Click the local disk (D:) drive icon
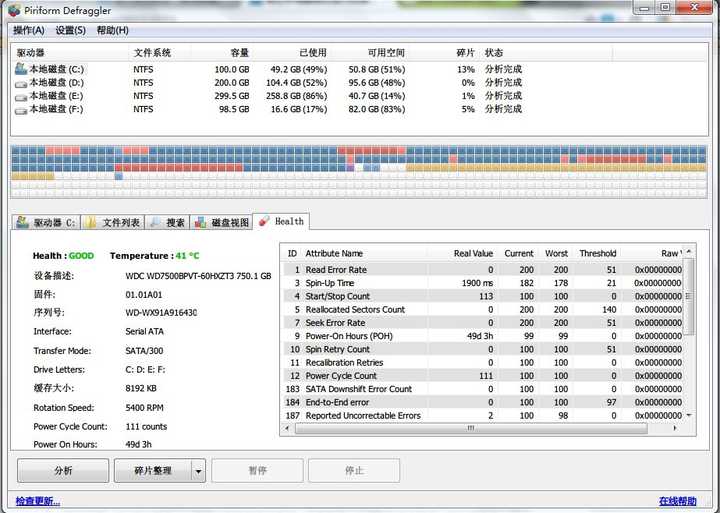Image resolution: width=720 pixels, height=513 pixels. [21, 83]
